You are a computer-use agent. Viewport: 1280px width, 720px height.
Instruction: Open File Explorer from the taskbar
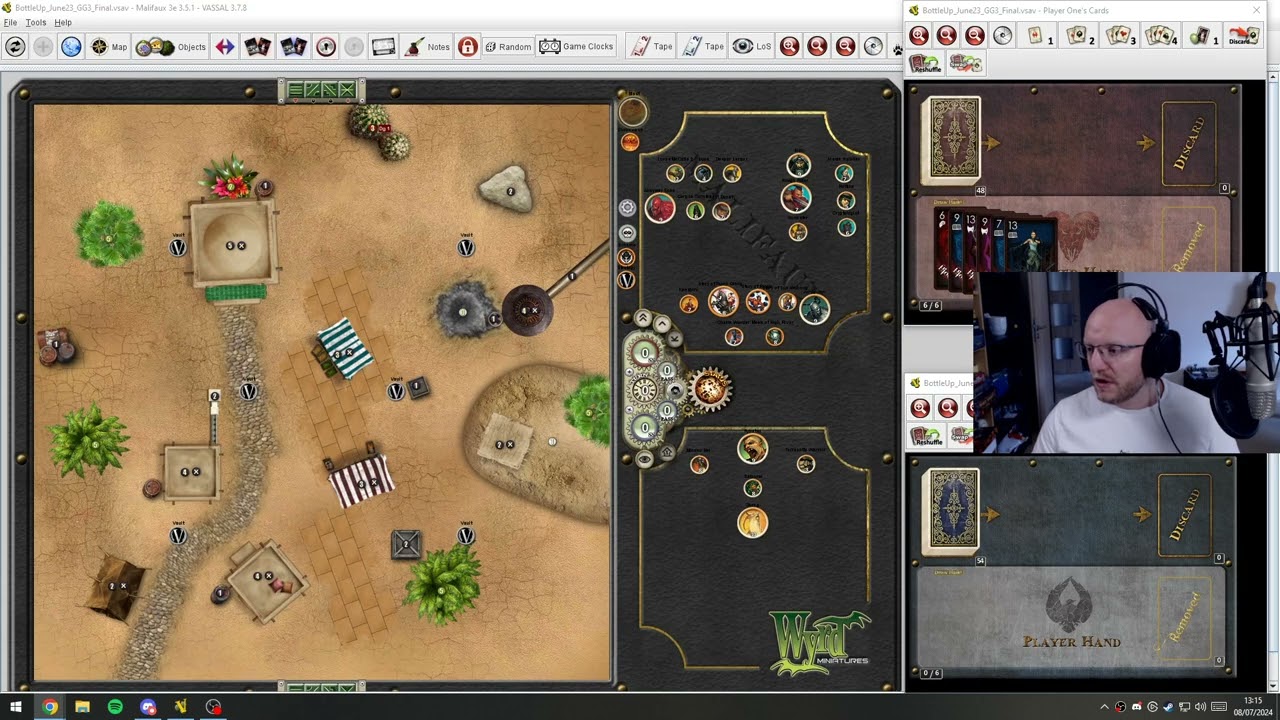click(x=82, y=707)
